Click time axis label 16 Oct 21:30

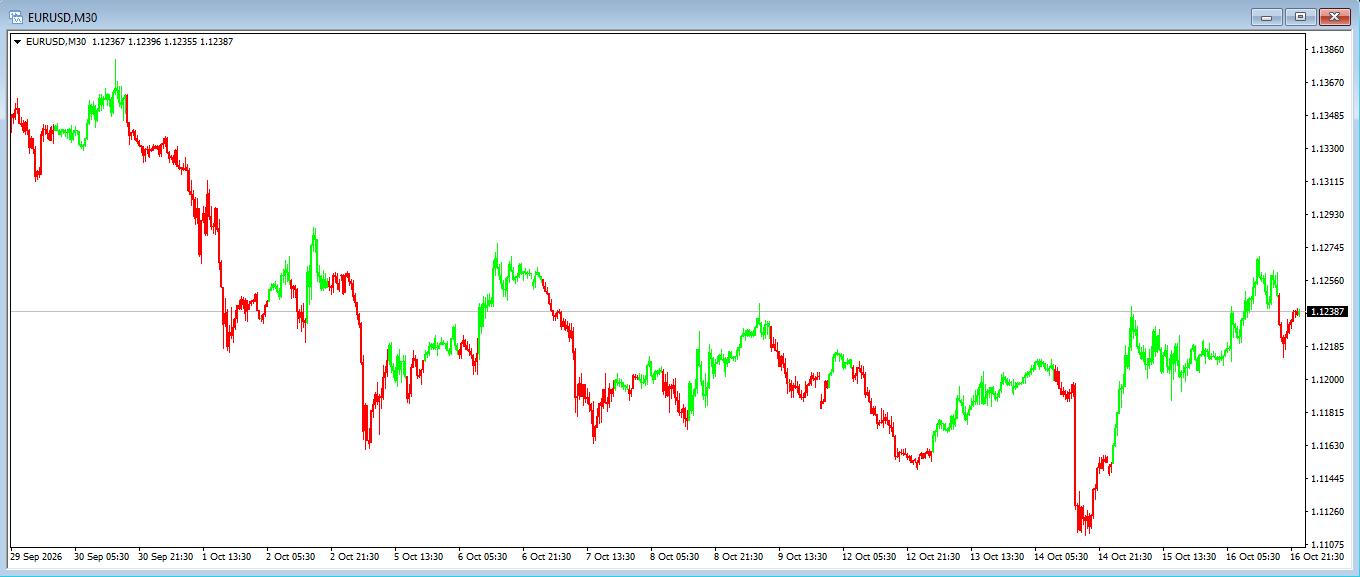[1318, 556]
